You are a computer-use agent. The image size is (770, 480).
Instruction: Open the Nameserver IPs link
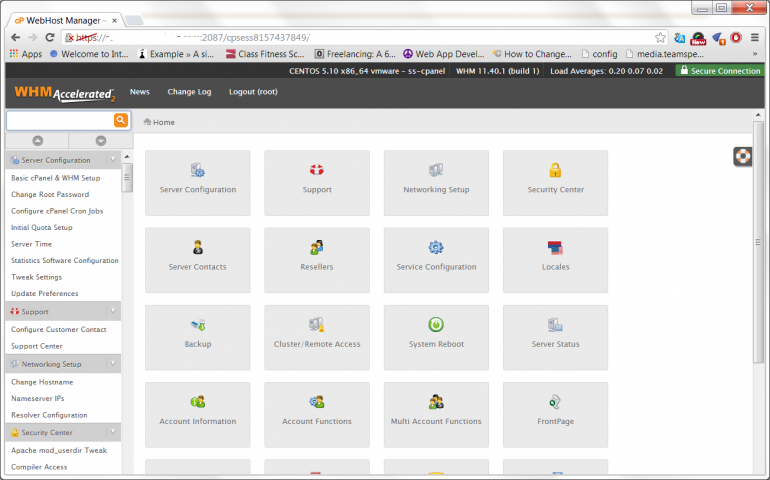[x=38, y=398]
